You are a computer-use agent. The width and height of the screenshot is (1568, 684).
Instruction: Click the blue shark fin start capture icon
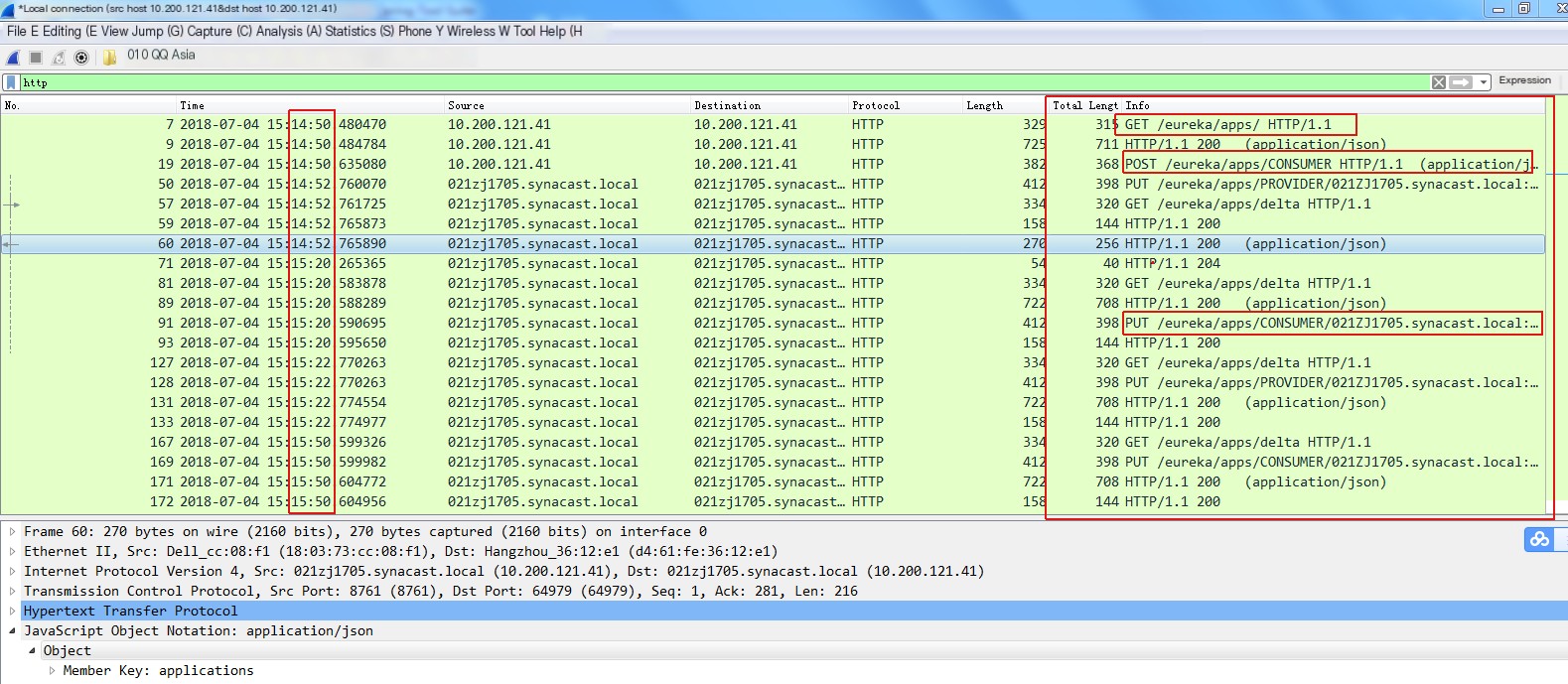click(x=13, y=58)
